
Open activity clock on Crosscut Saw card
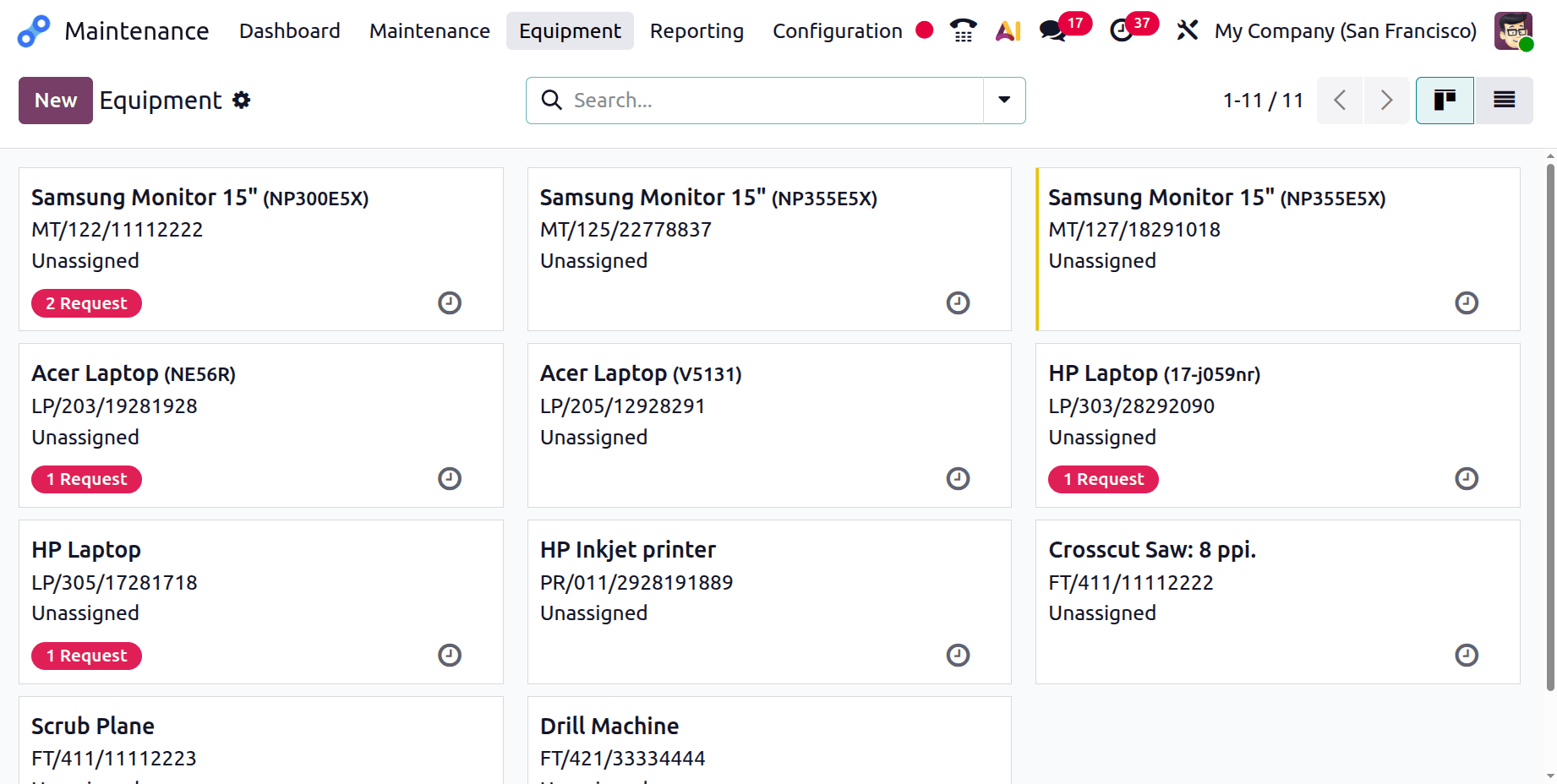(x=1467, y=656)
